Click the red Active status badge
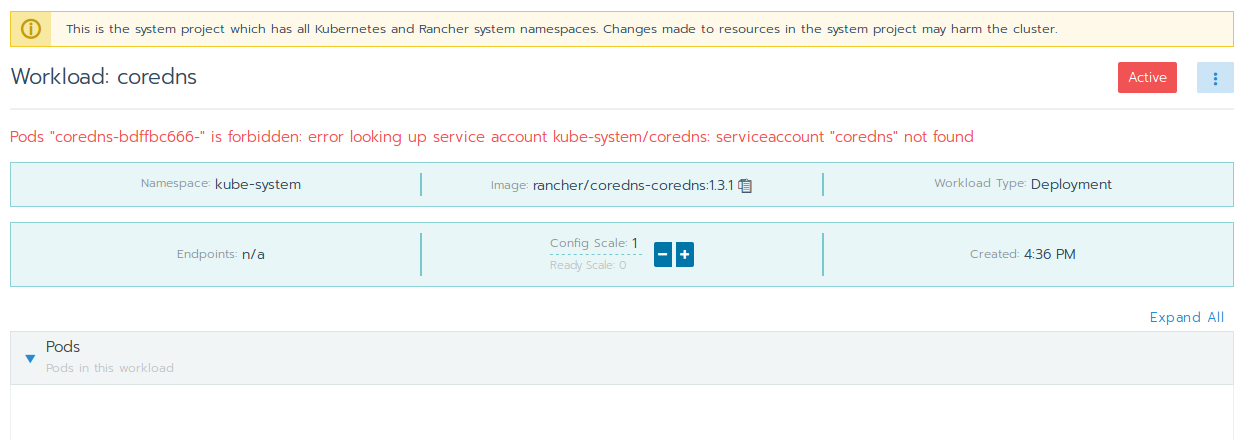The height and width of the screenshot is (440, 1252). pos(1147,78)
